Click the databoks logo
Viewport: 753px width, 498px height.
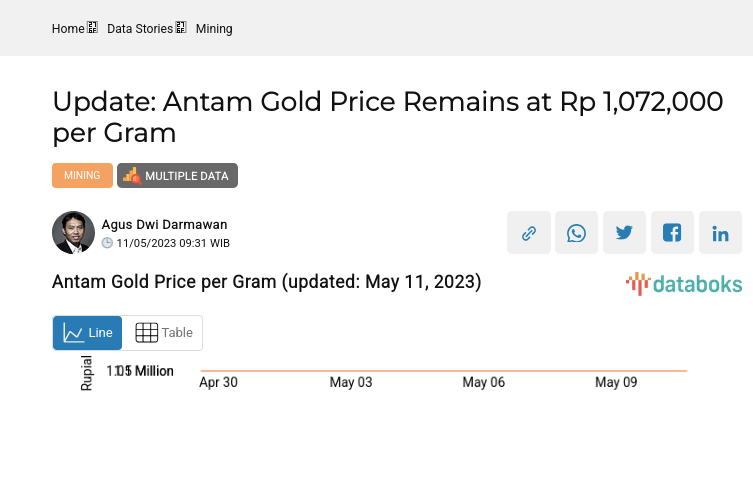pos(684,284)
